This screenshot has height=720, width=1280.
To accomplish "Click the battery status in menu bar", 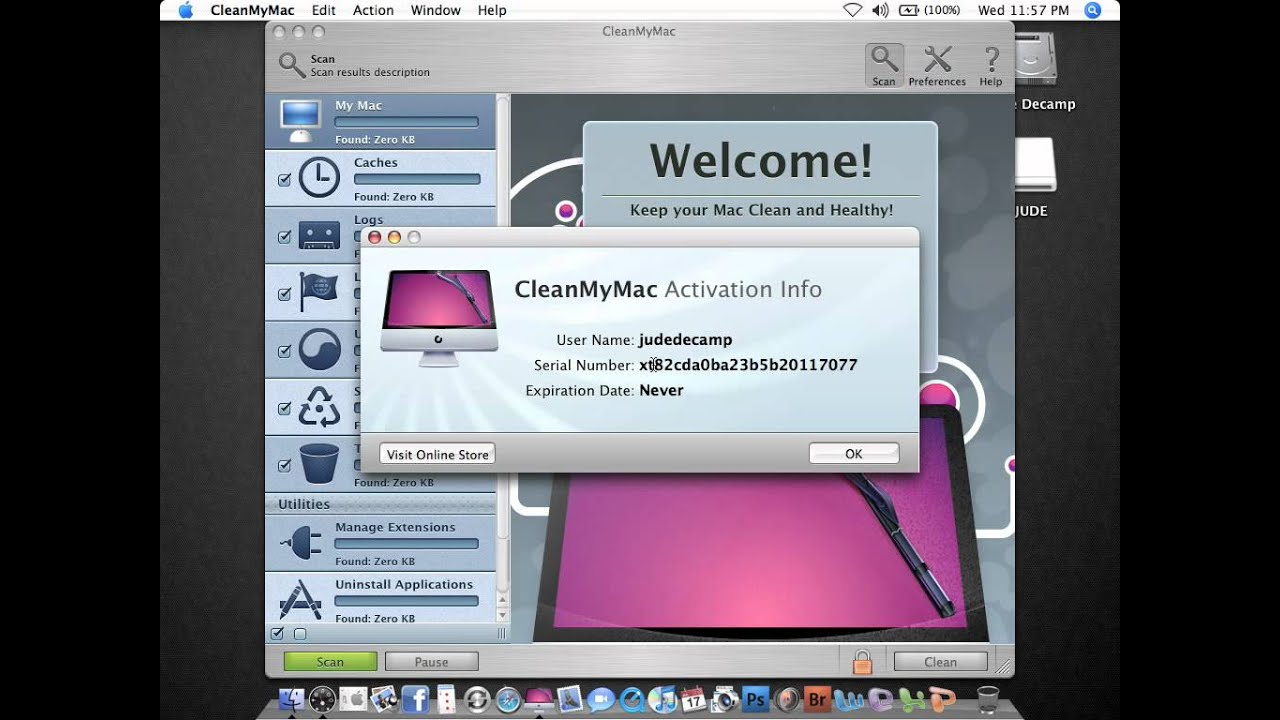I will (x=929, y=10).
